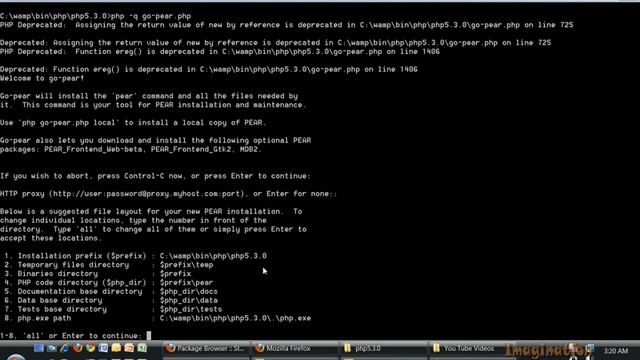Image resolution: width=640 pixels, height=360 pixels.
Task: Click 'Welcome to go-pear!' text
Action: 42,78
